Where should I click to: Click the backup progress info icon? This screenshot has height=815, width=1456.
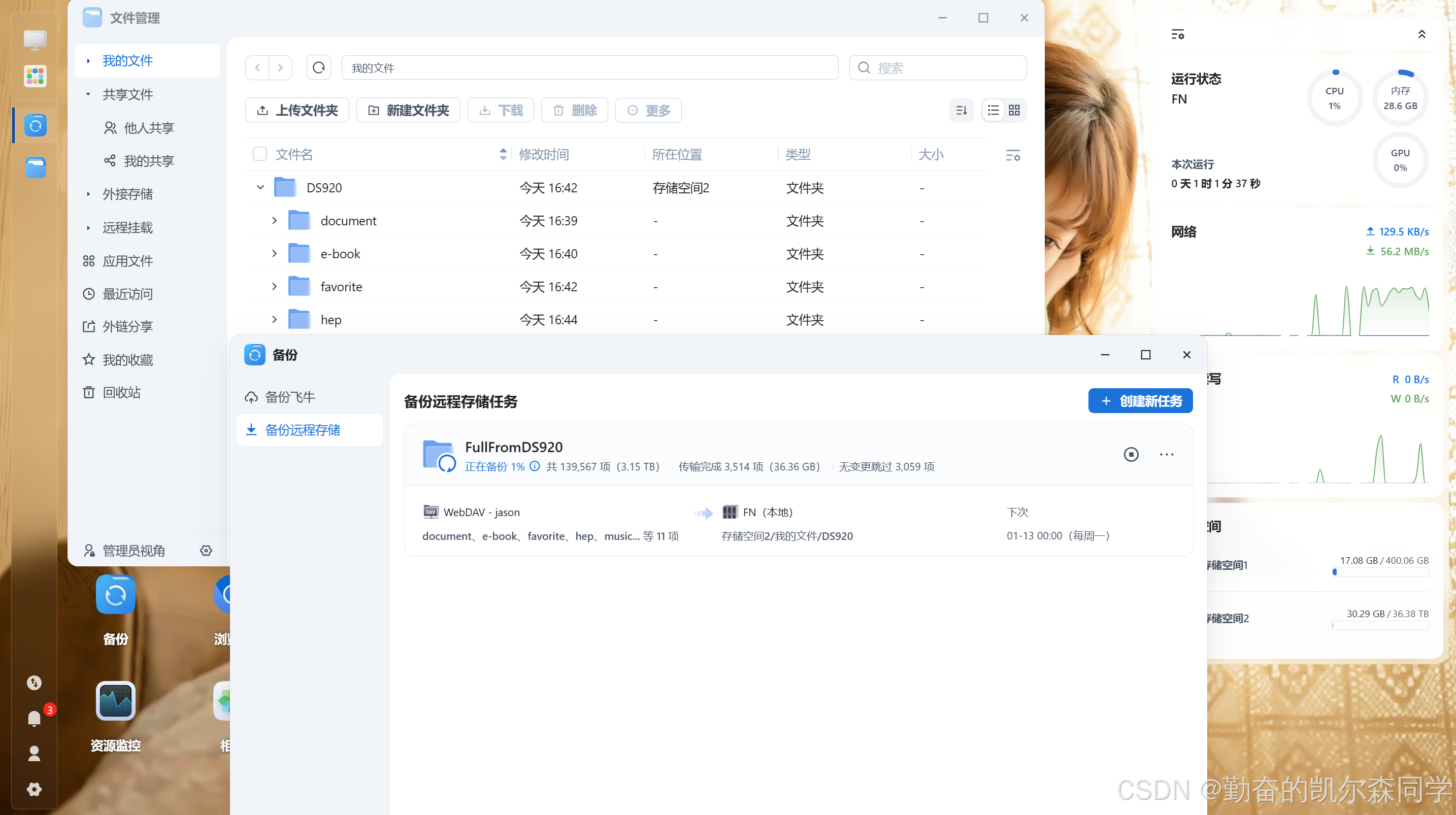coord(535,466)
